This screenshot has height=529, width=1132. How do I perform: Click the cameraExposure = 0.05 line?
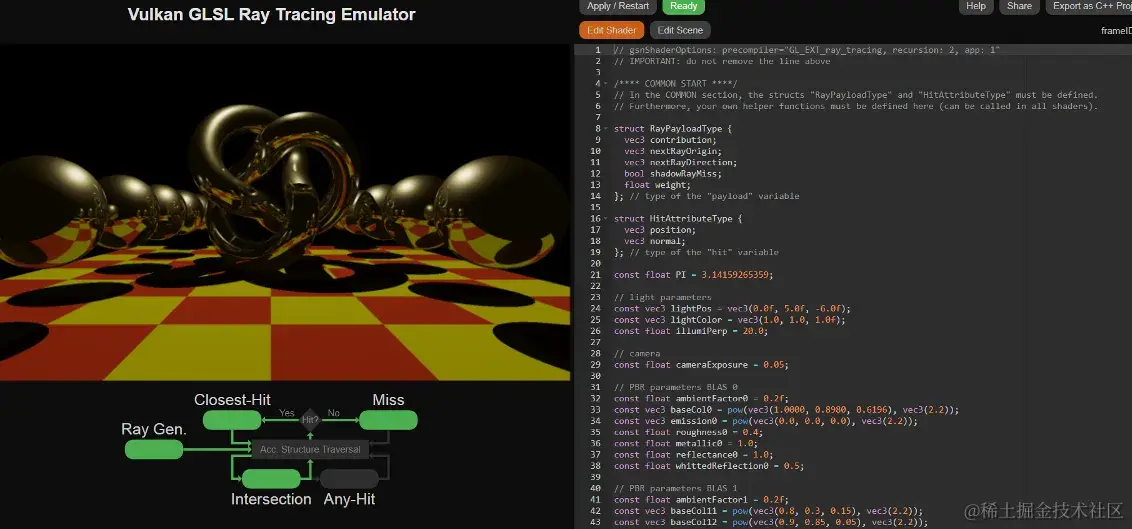(701, 365)
